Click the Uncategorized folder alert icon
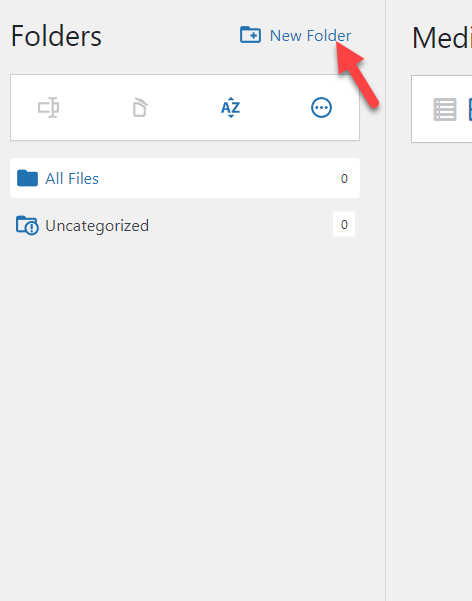This screenshot has width=472, height=601. [27, 225]
